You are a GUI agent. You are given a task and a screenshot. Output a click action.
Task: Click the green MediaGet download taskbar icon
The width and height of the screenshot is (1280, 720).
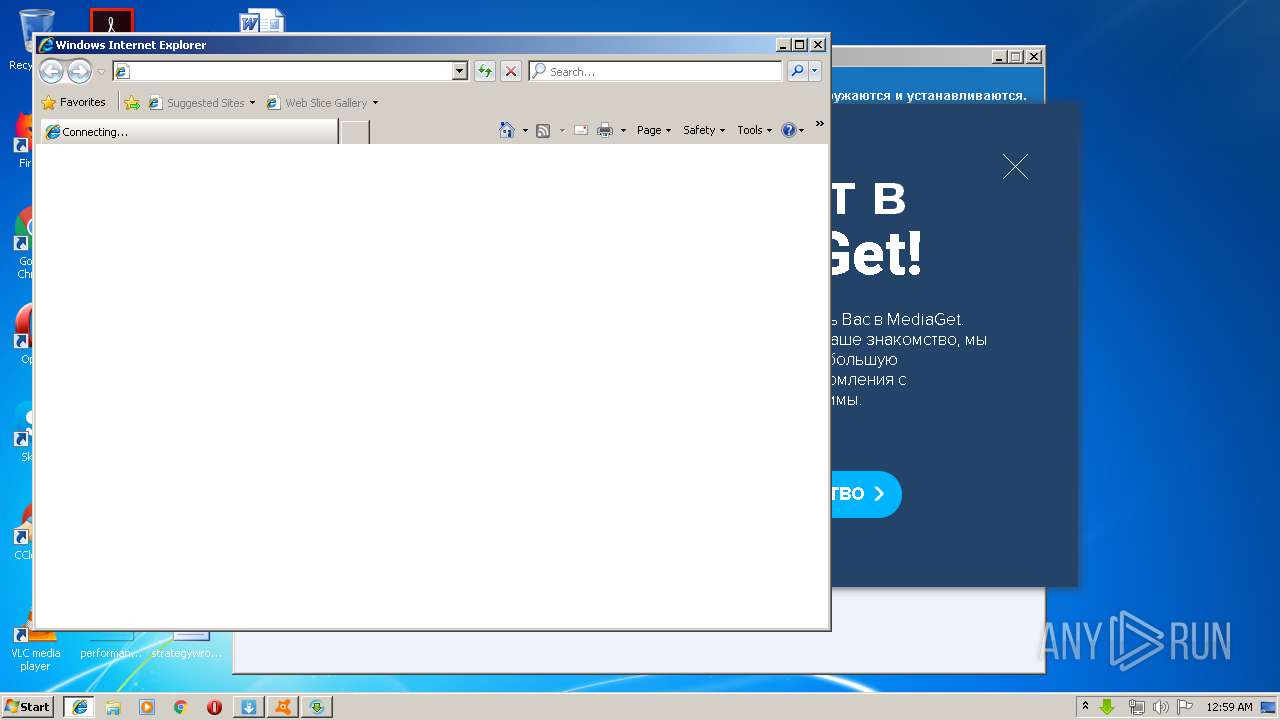click(317, 707)
